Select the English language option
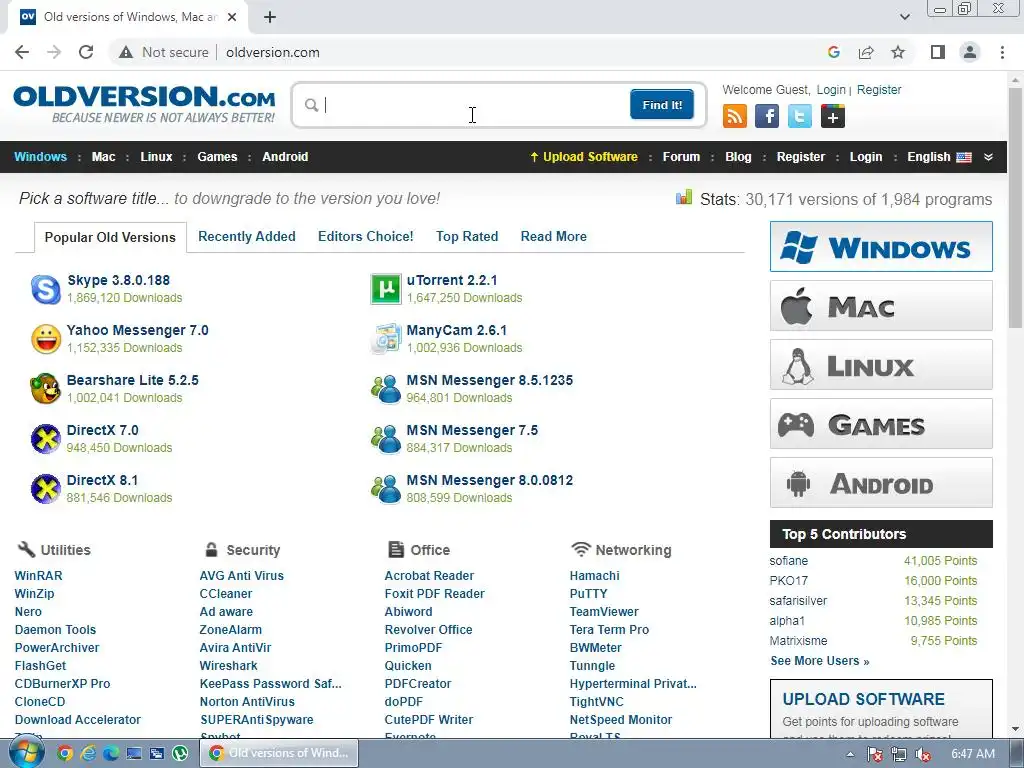Image resolution: width=1024 pixels, height=768 pixels. click(939, 157)
